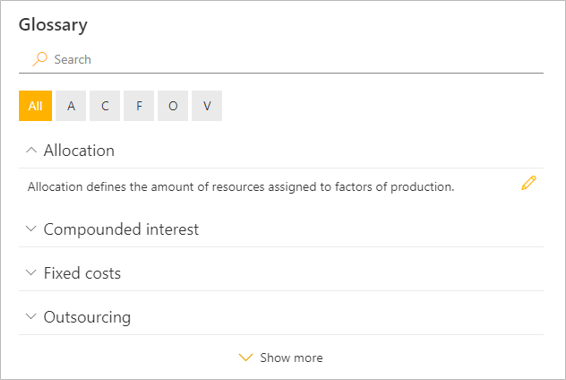Select the Allocation term title
The image size is (566, 380).
click(x=79, y=150)
